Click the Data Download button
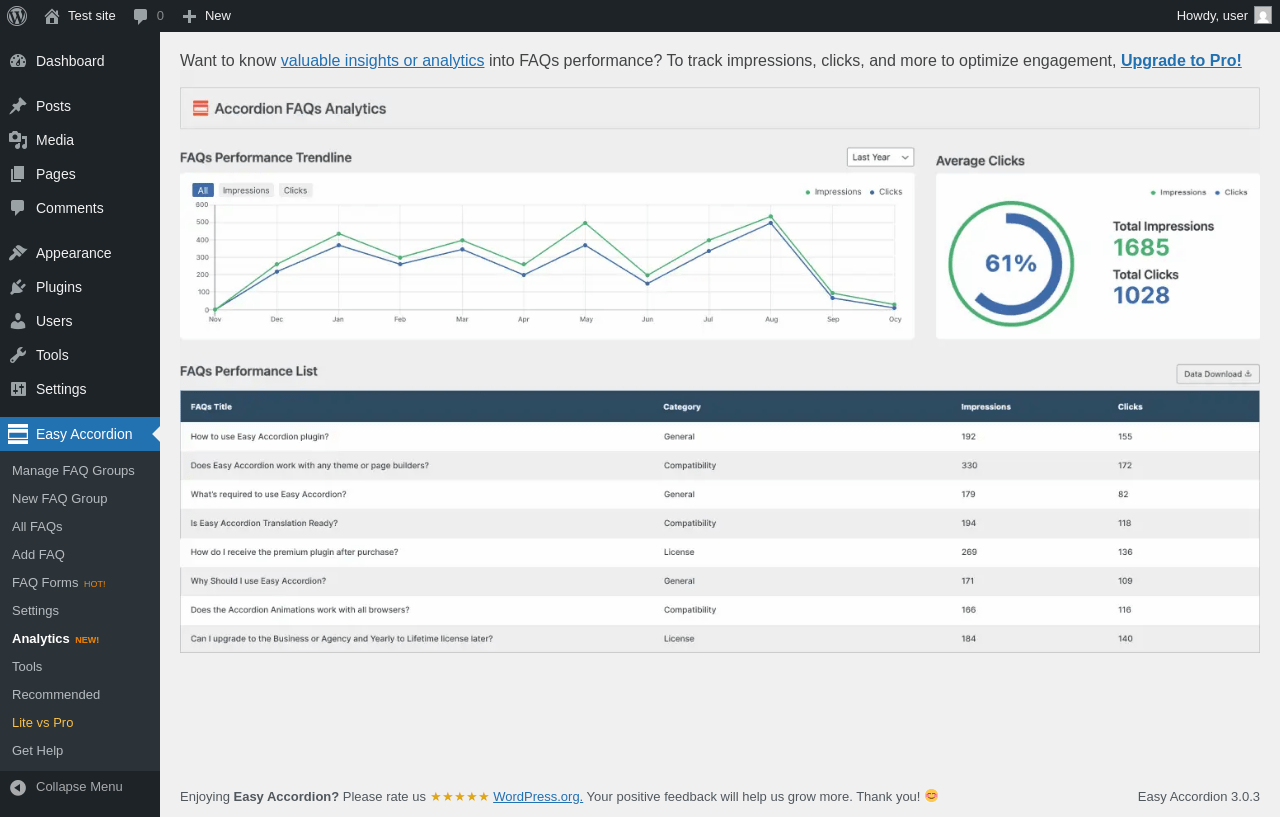 pos(1217,374)
